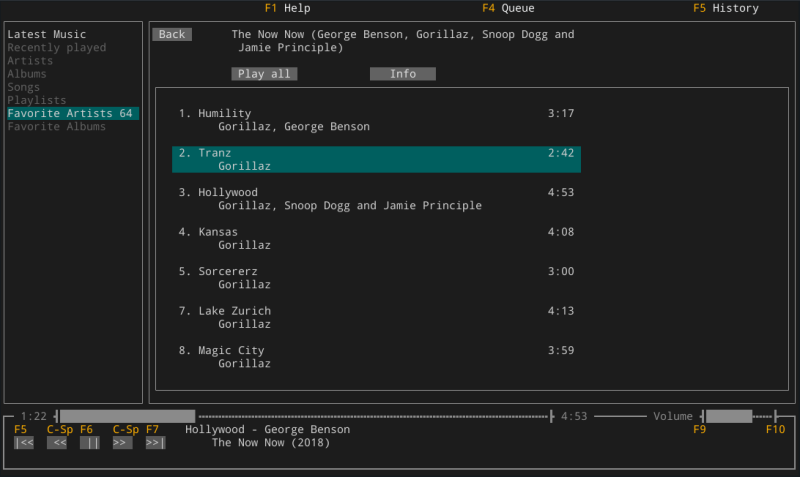The height and width of the screenshot is (477, 800).
Task: Play all tracks of the album
Action: tap(264, 74)
